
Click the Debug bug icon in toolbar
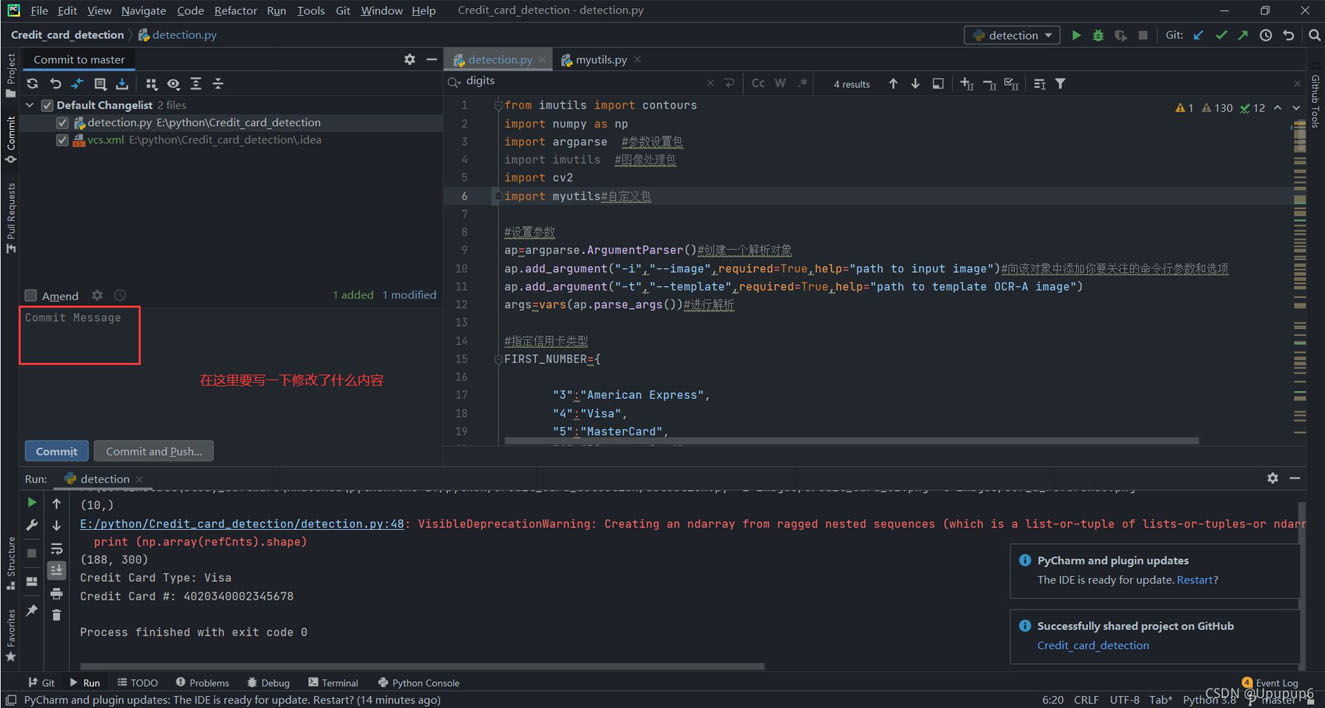click(x=1098, y=35)
